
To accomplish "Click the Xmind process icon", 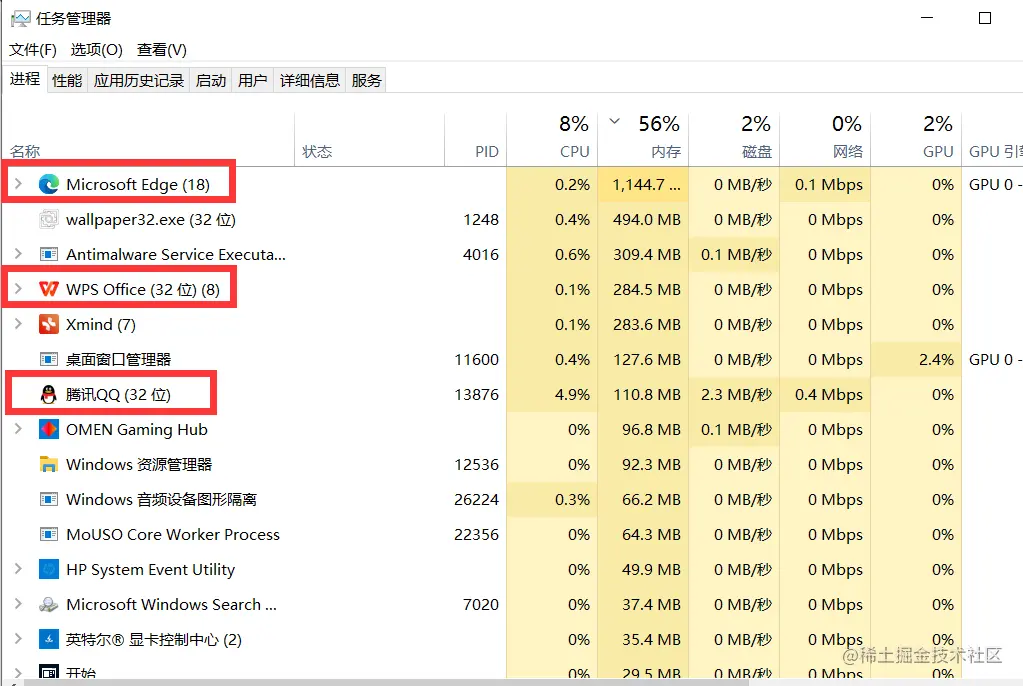I will click(49, 324).
